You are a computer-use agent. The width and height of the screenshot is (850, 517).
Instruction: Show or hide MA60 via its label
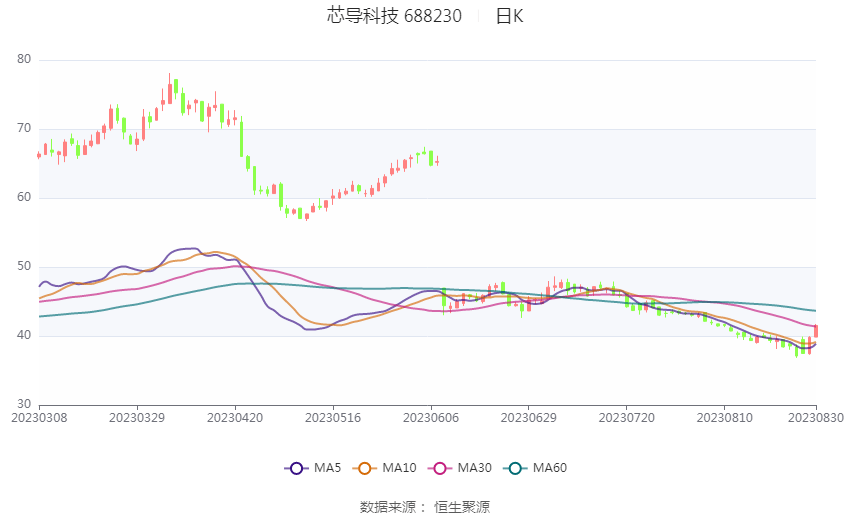point(549,468)
